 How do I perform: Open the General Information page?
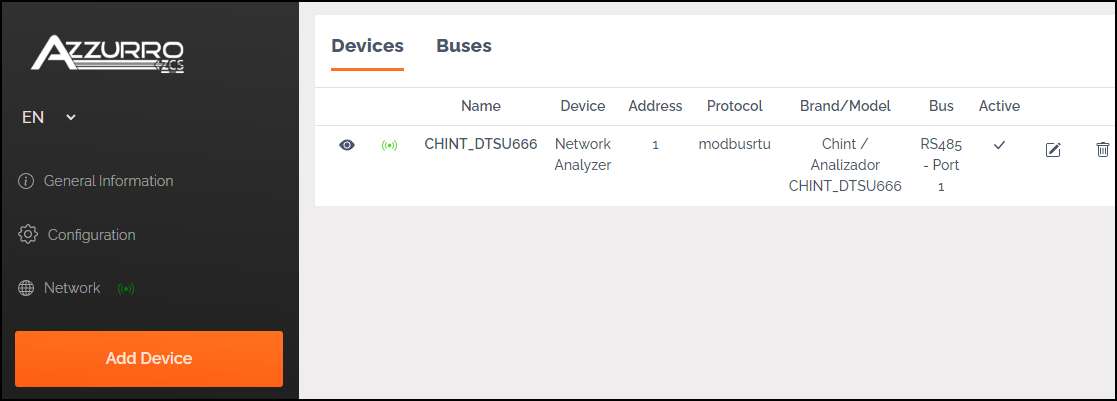pyautogui.click(x=108, y=181)
